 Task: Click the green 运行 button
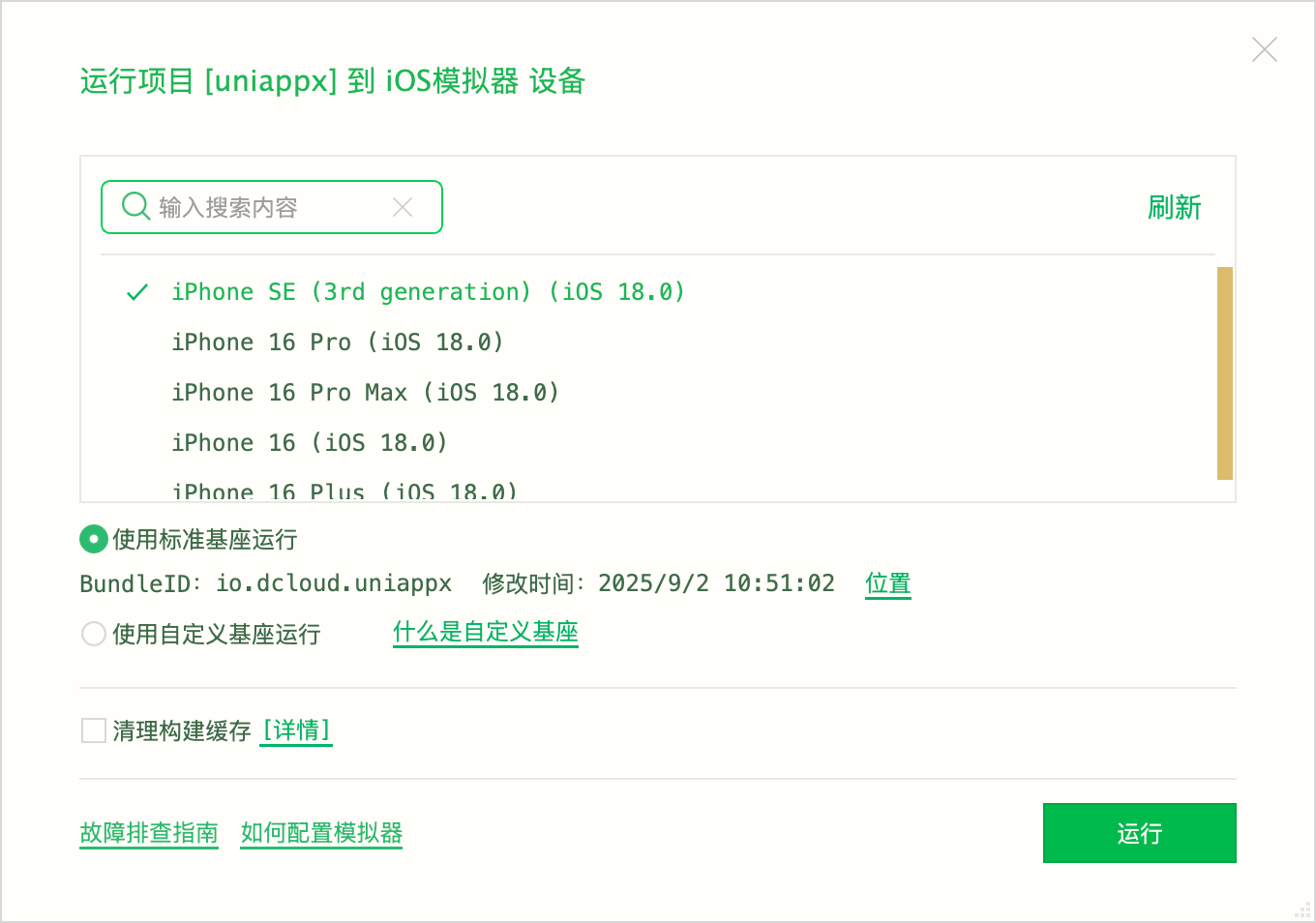coord(1139,833)
